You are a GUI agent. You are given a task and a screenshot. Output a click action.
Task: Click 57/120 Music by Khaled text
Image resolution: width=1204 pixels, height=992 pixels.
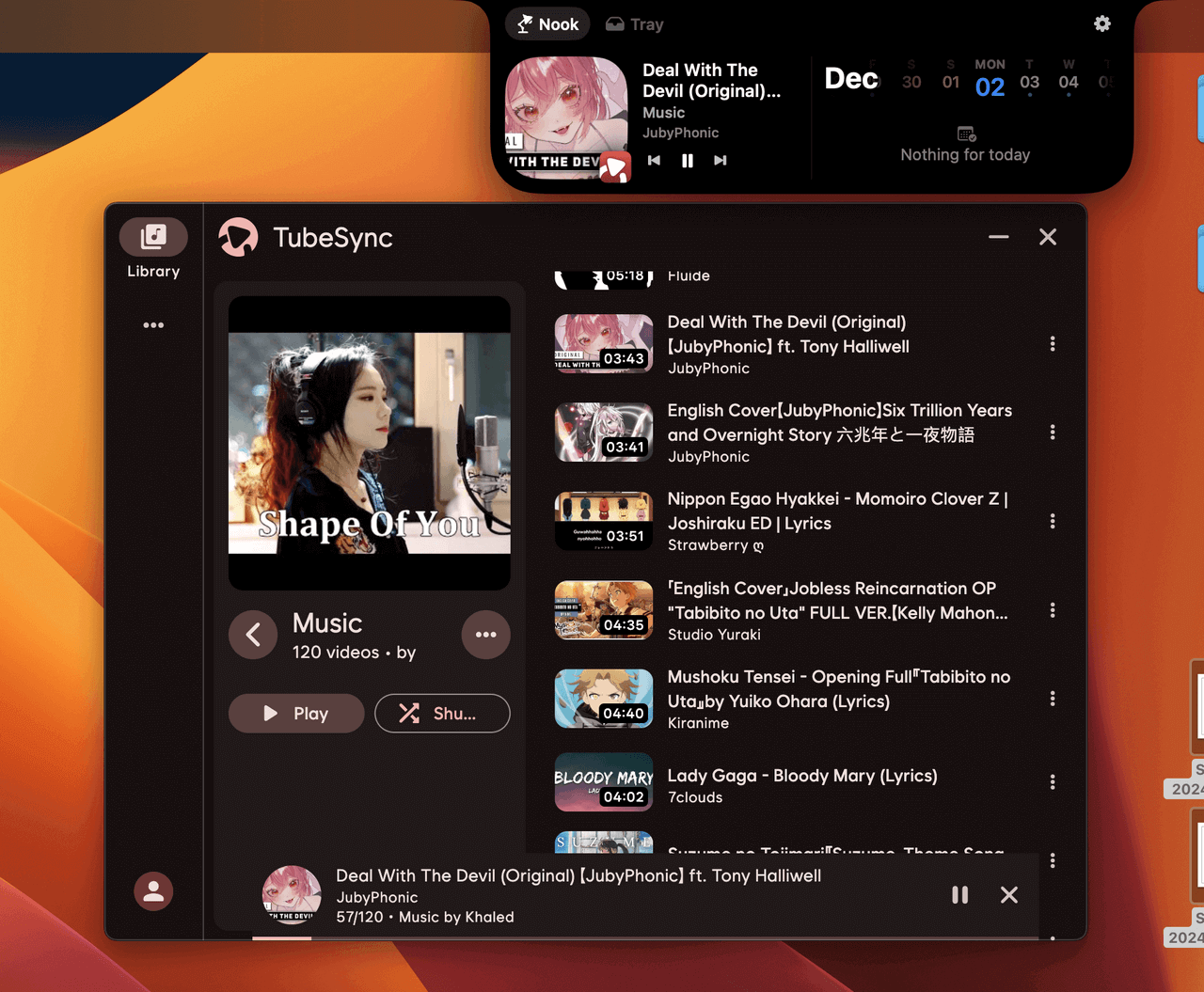[425, 917]
